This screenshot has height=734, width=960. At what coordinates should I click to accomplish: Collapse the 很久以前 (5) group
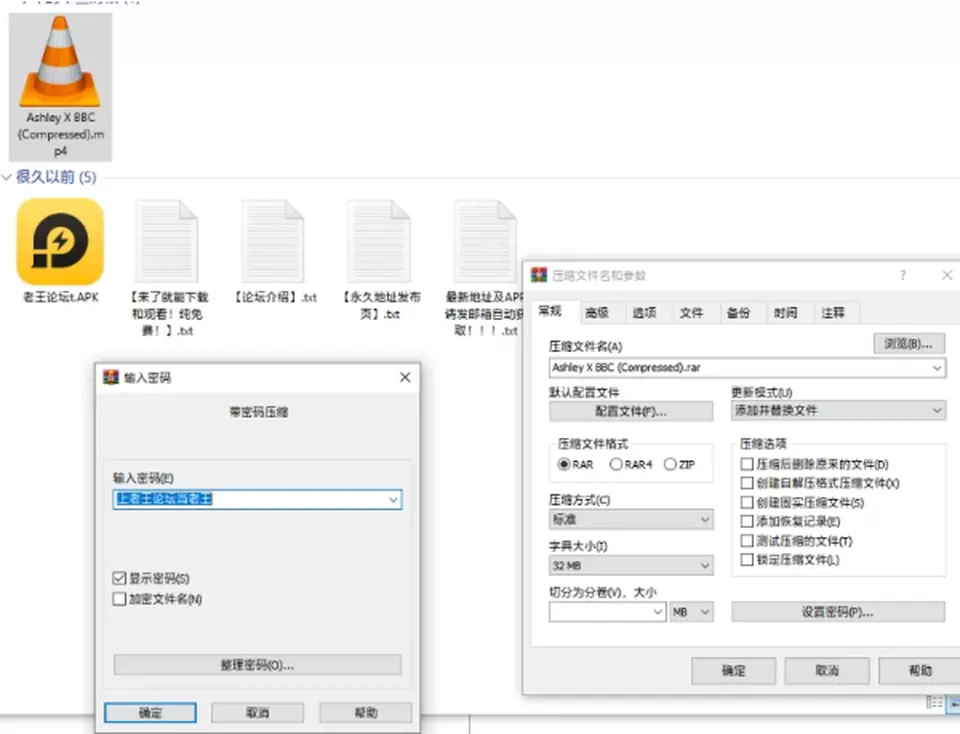[7, 177]
